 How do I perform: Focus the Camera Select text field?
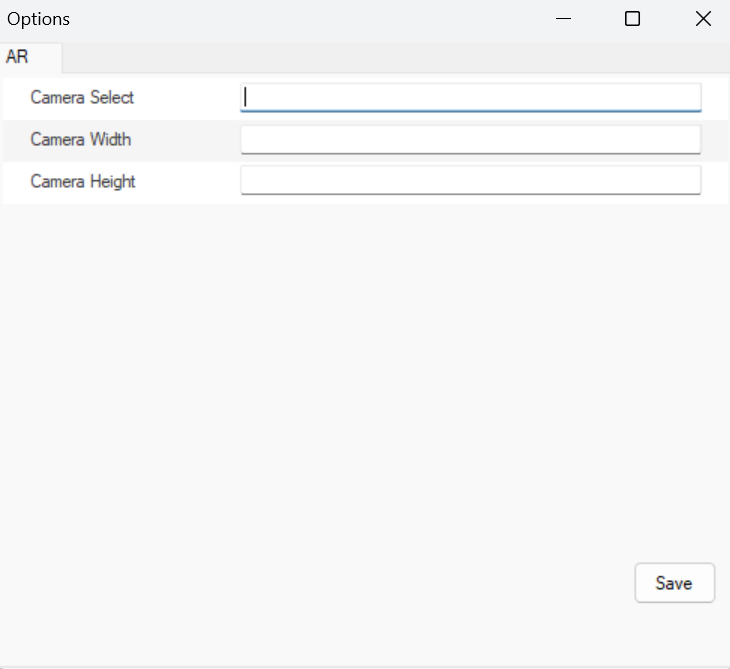pyautogui.click(x=471, y=97)
